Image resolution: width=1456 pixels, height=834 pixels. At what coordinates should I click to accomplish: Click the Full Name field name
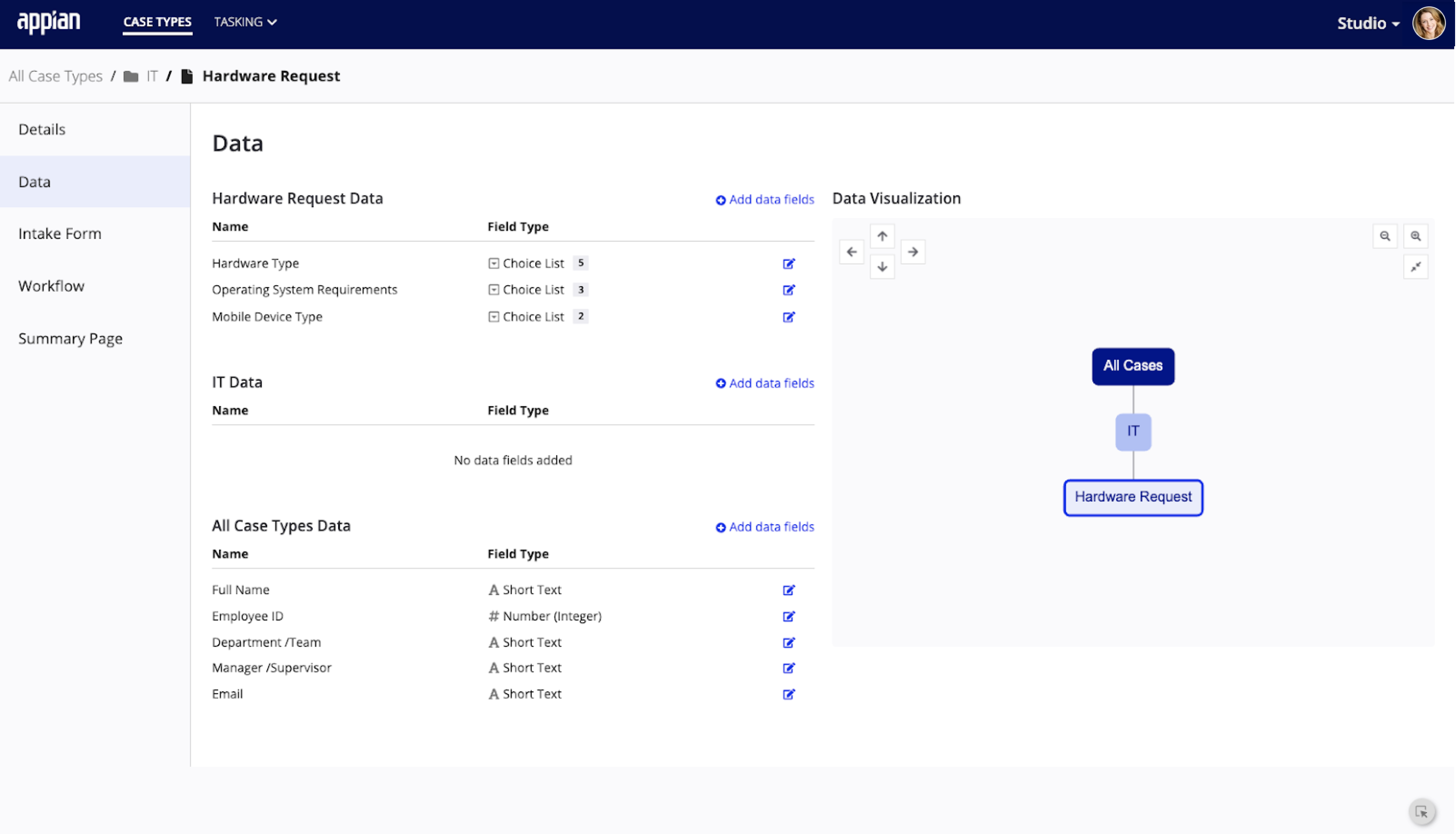241,590
